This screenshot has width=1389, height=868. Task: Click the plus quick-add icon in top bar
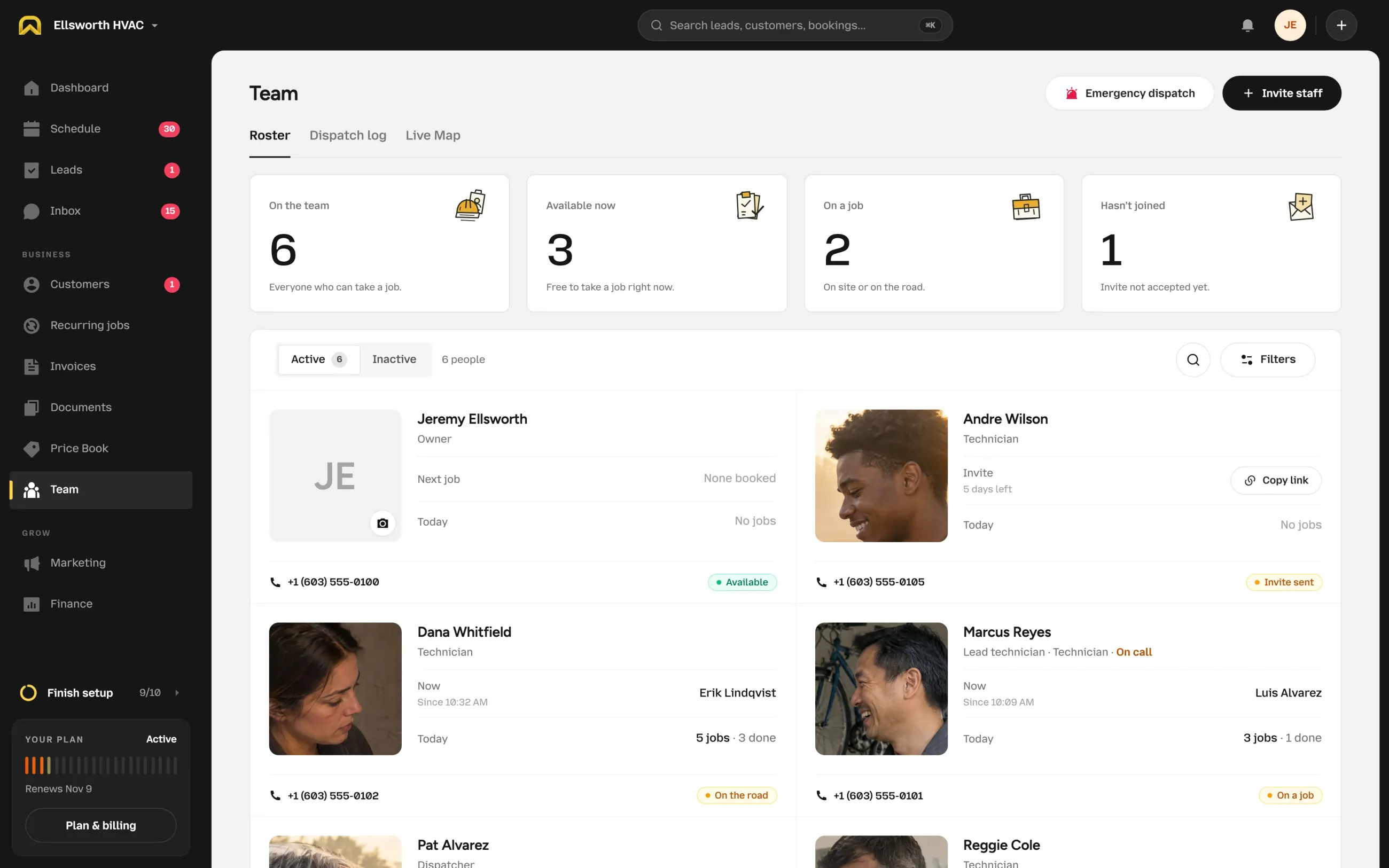pos(1341,25)
